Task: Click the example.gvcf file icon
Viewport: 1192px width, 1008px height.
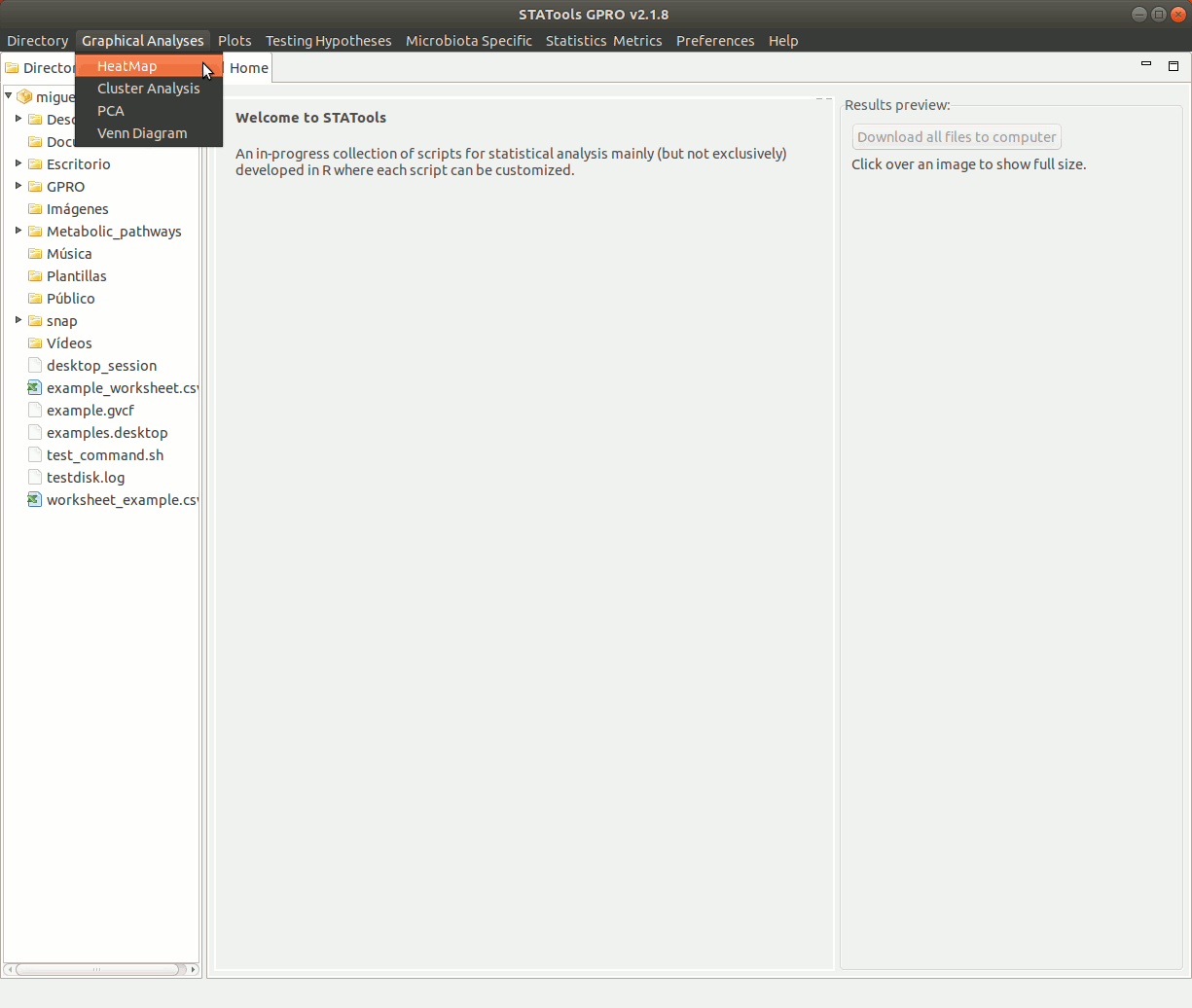Action: click(x=35, y=411)
